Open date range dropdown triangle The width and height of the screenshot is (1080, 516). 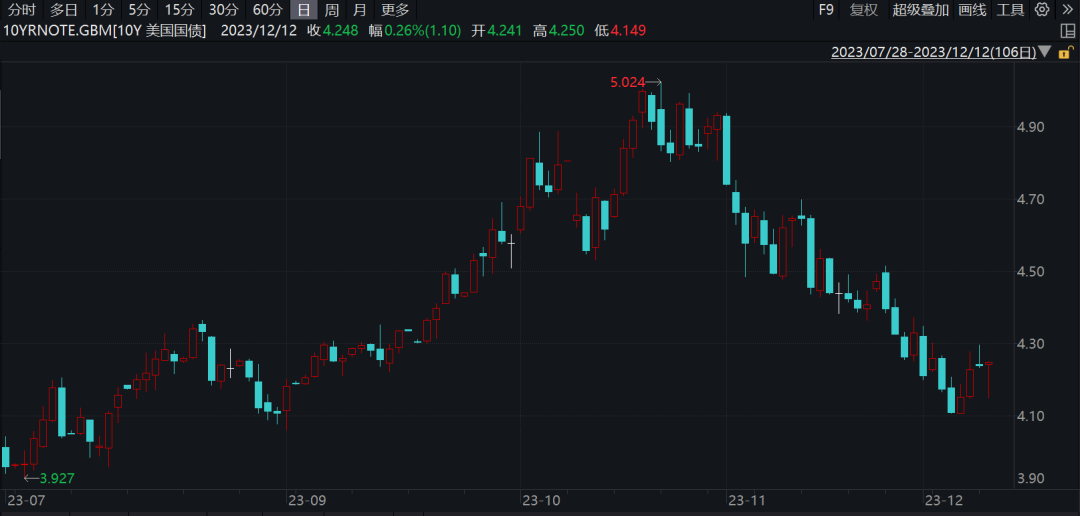click(1045, 52)
